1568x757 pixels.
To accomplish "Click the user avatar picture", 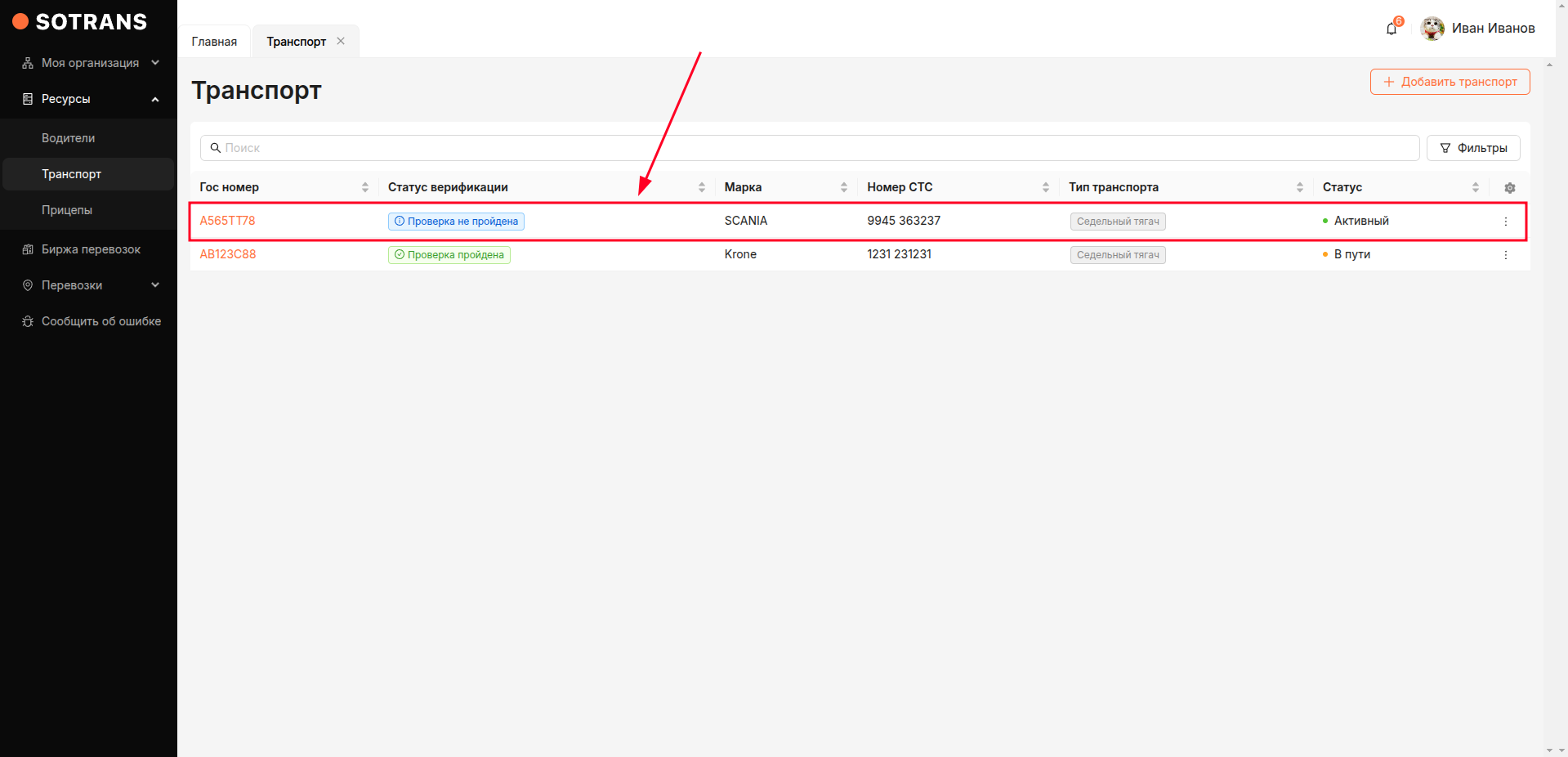I will 1432,29.
